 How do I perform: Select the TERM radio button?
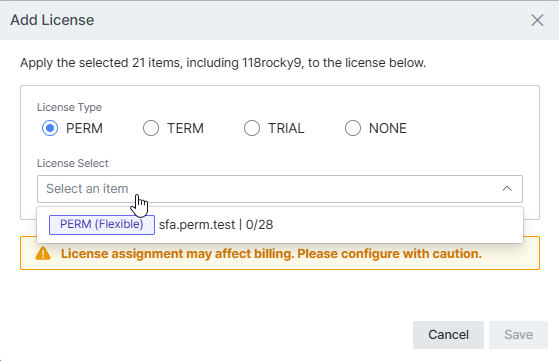pyautogui.click(x=151, y=128)
